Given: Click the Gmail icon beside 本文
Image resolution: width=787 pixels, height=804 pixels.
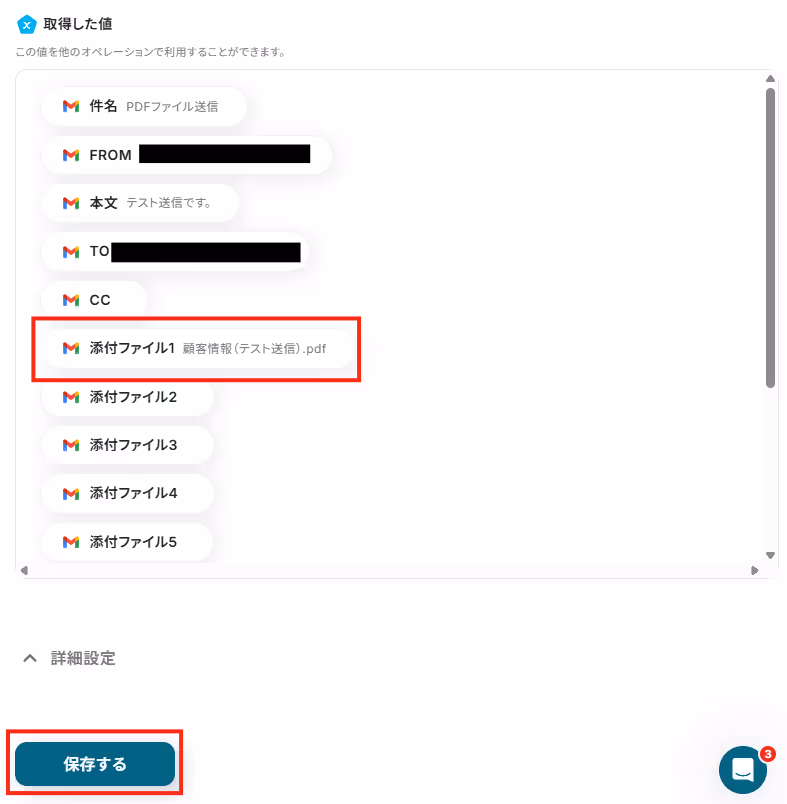Looking at the screenshot, I should point(71,203).
